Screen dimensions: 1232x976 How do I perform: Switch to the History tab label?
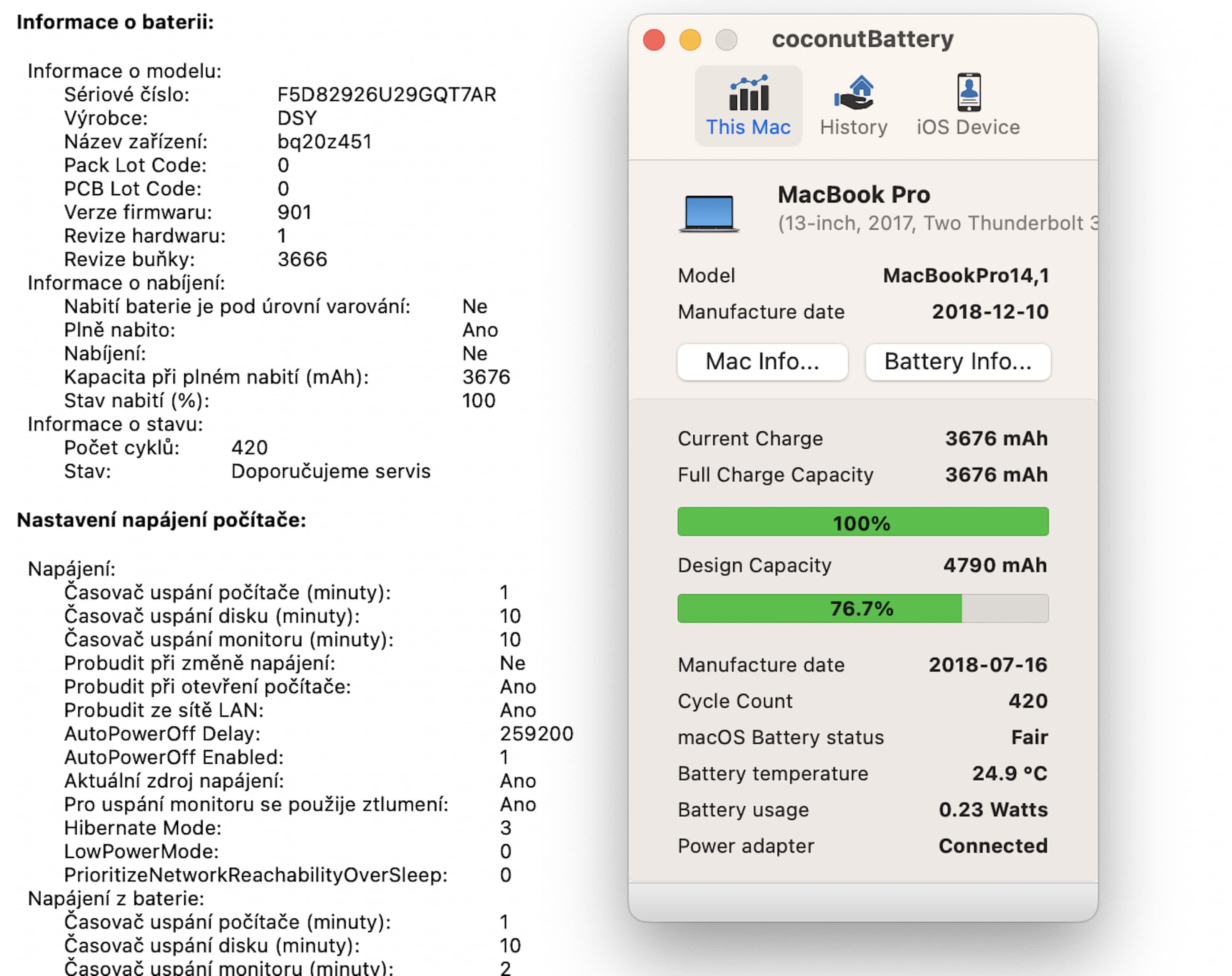[853, 127]
